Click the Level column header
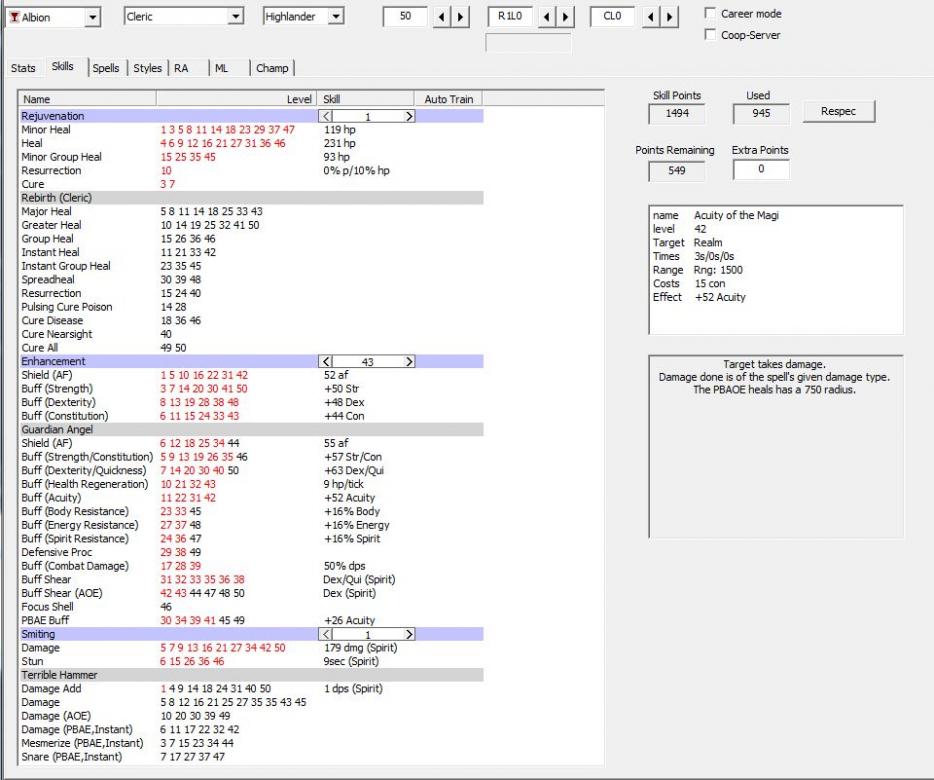 tap(236, 99)
